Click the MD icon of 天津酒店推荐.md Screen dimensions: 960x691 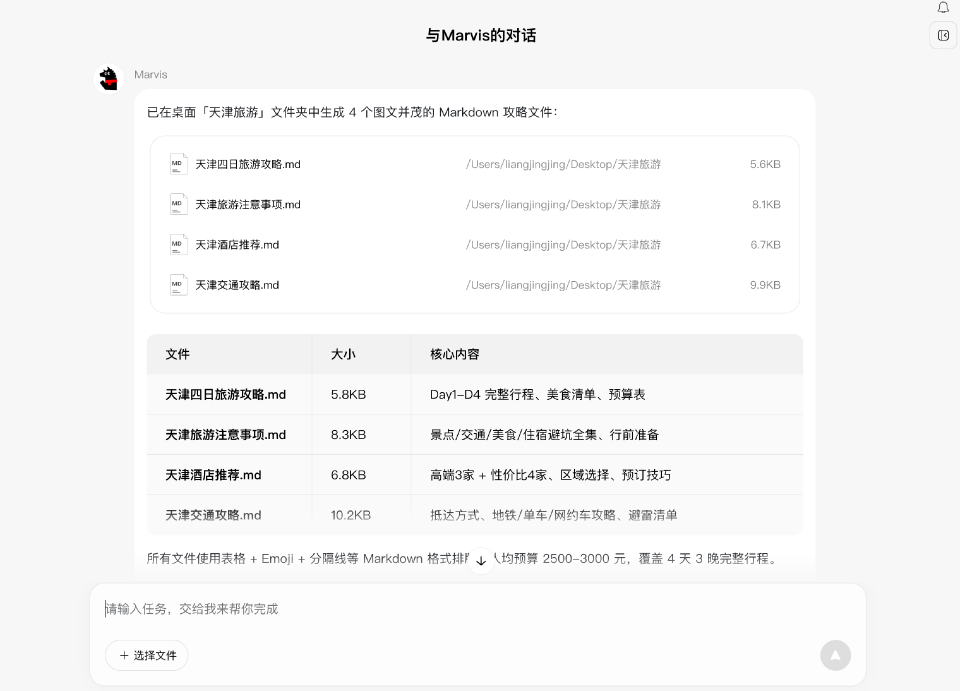pos(178,245)
